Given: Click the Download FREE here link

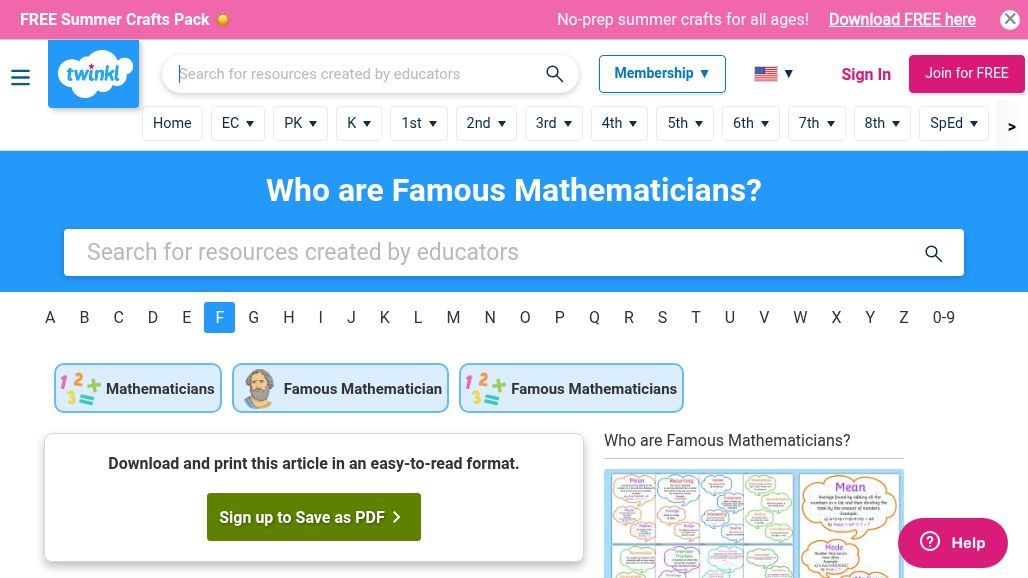Looking at the screenshot, I should (902, 20).
